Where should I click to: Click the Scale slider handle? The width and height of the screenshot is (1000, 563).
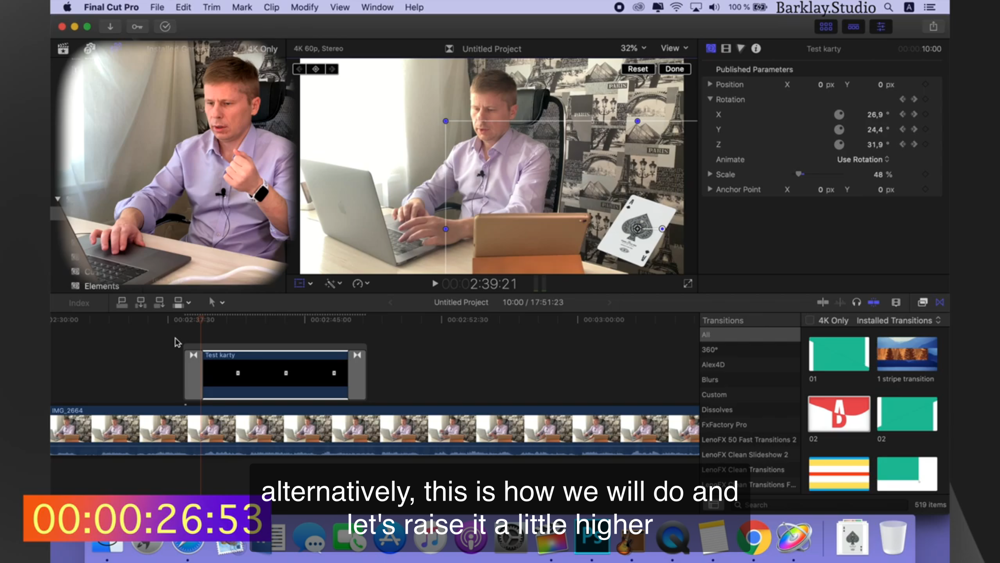click(798, 174)
